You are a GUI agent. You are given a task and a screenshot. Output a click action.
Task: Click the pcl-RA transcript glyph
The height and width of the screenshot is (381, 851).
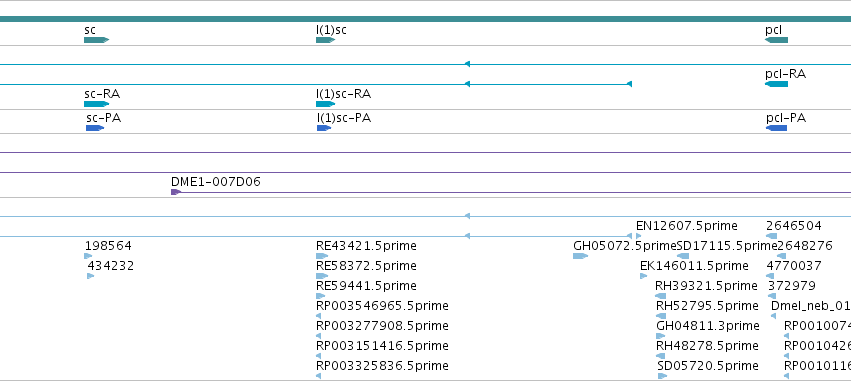pos(776,84)
